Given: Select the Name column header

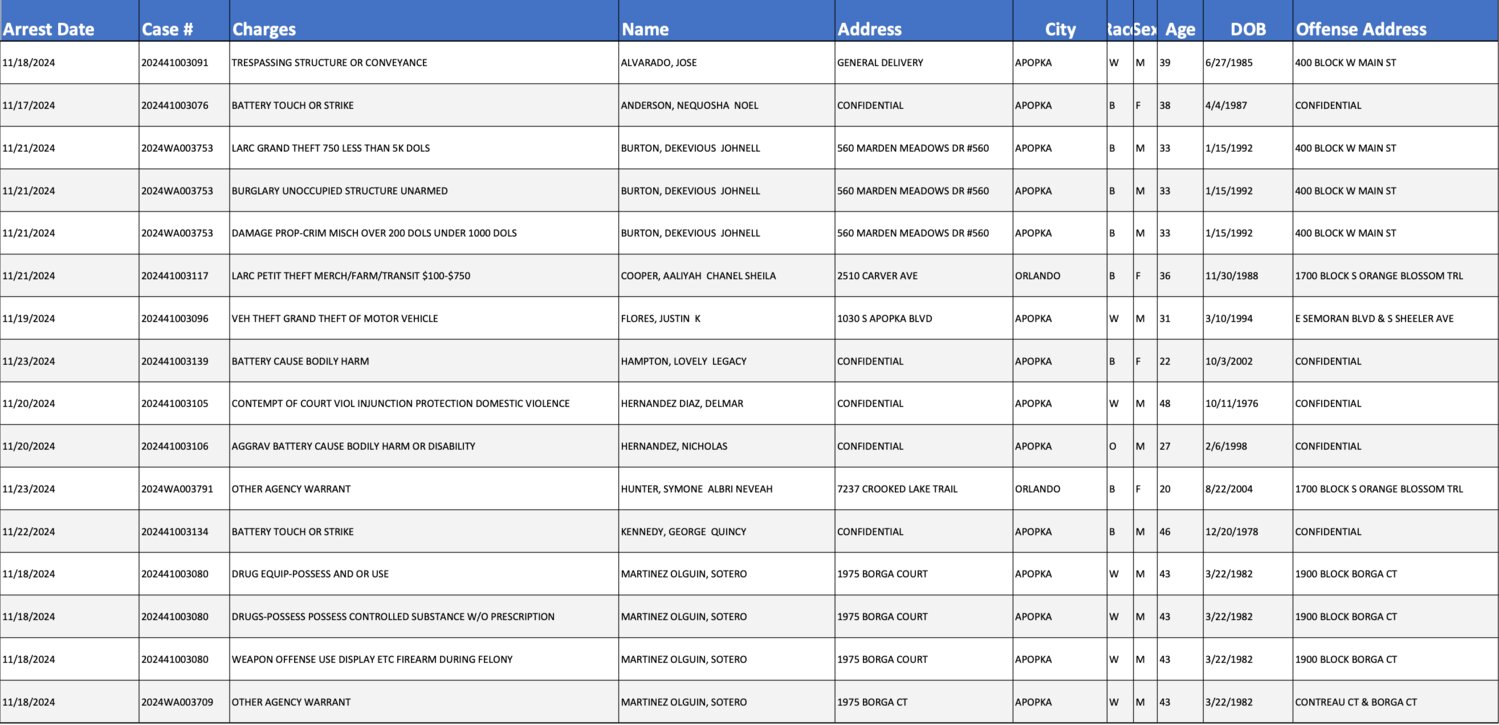Looking at the screenshot, I should pyautogui.click(x=726, y=20).
